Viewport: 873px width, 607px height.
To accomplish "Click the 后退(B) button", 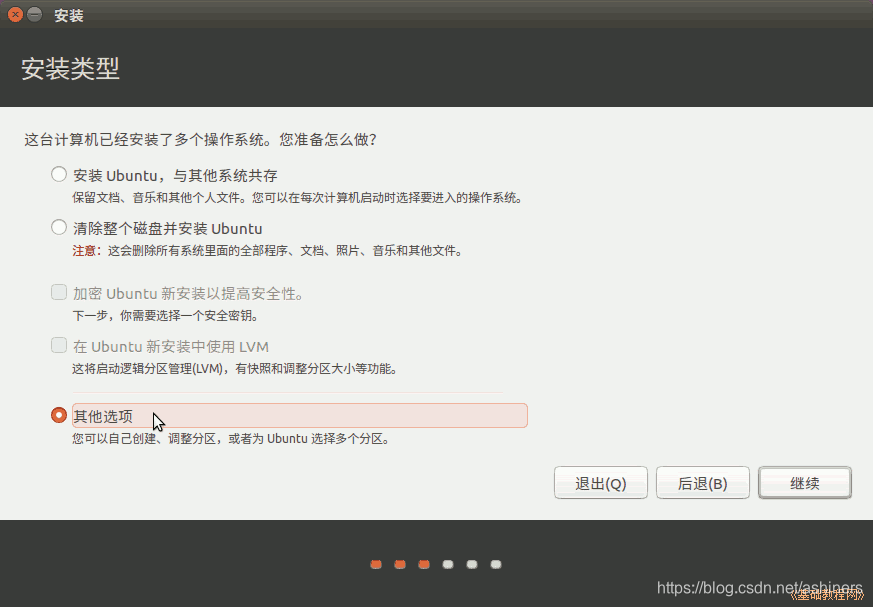I will (x=703, y=483).
